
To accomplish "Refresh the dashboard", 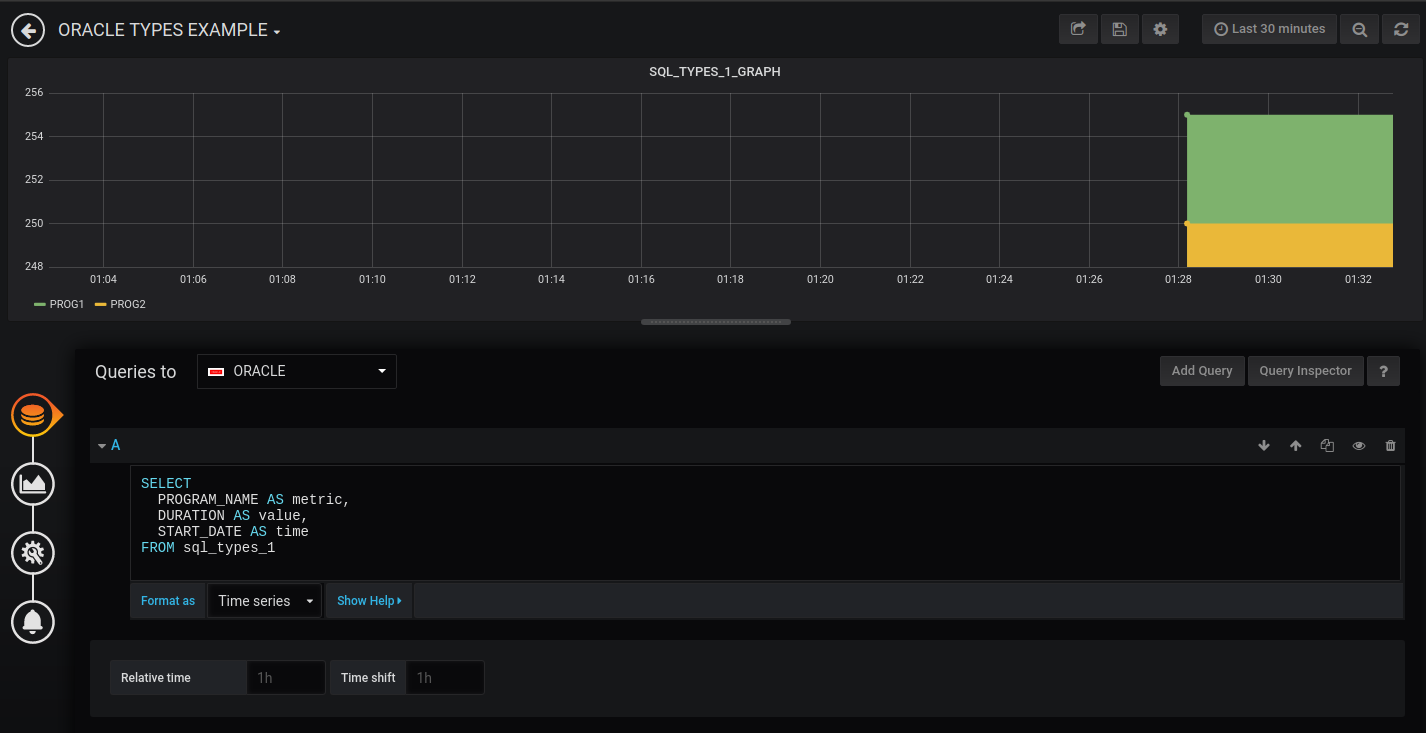I will (x=1401, y=29).
